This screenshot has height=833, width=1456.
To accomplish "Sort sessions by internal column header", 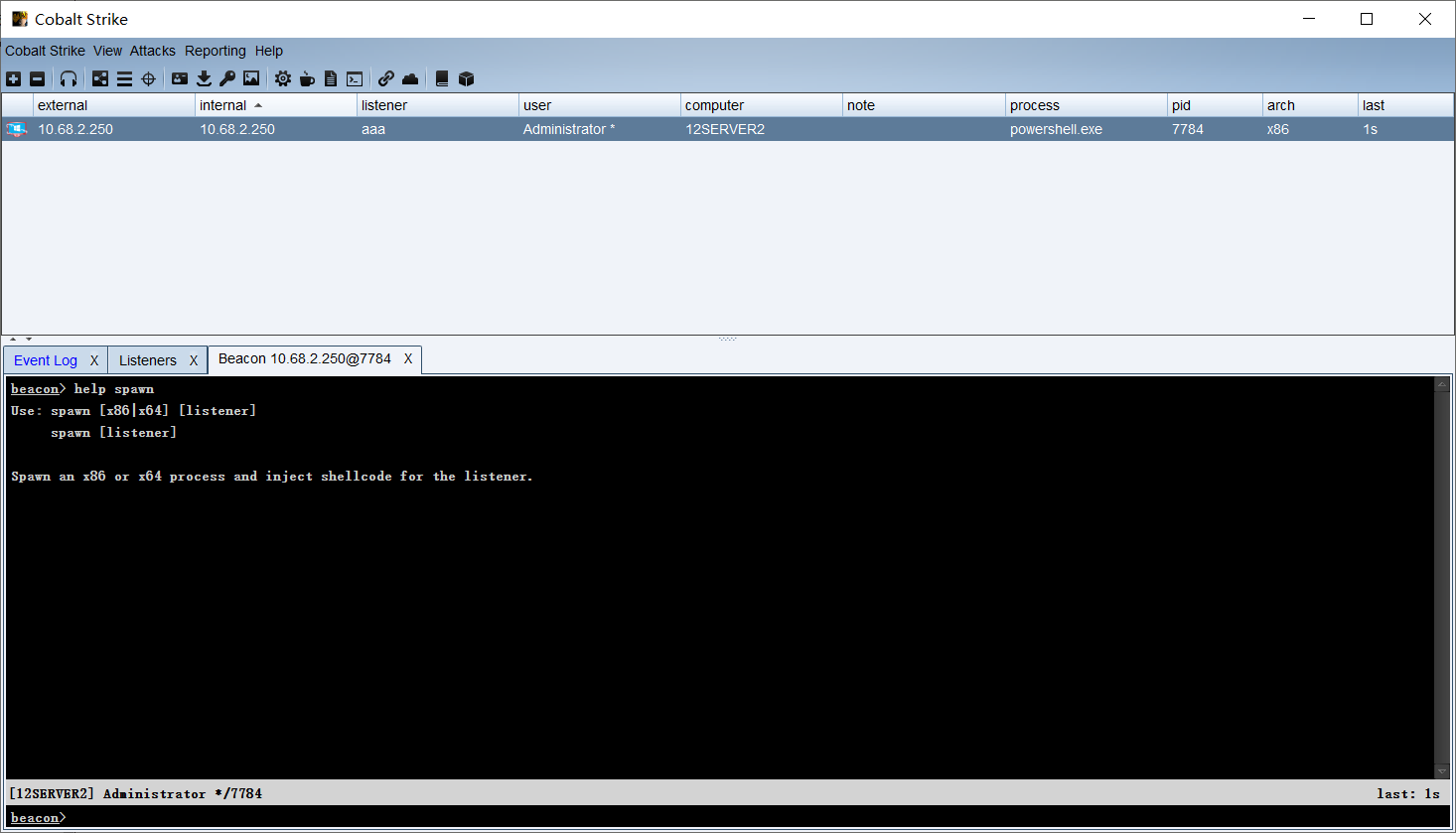I will click(x=276, y=105).
